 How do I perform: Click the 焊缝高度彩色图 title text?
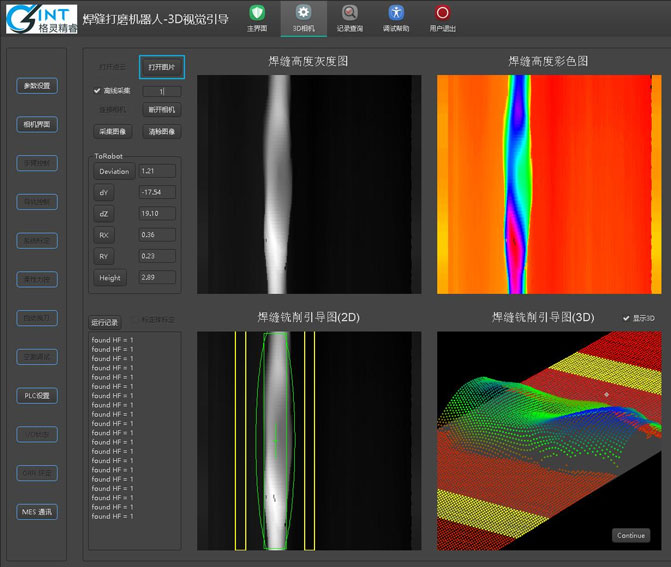(548, 61)
